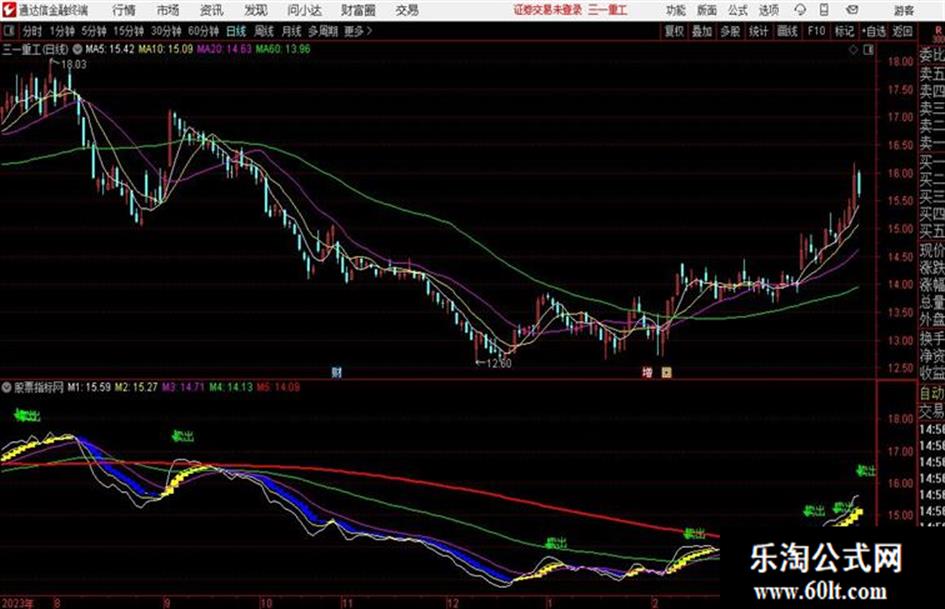The image size is (945, 609).
Task: Click the 统计 button
Action: 759,31
